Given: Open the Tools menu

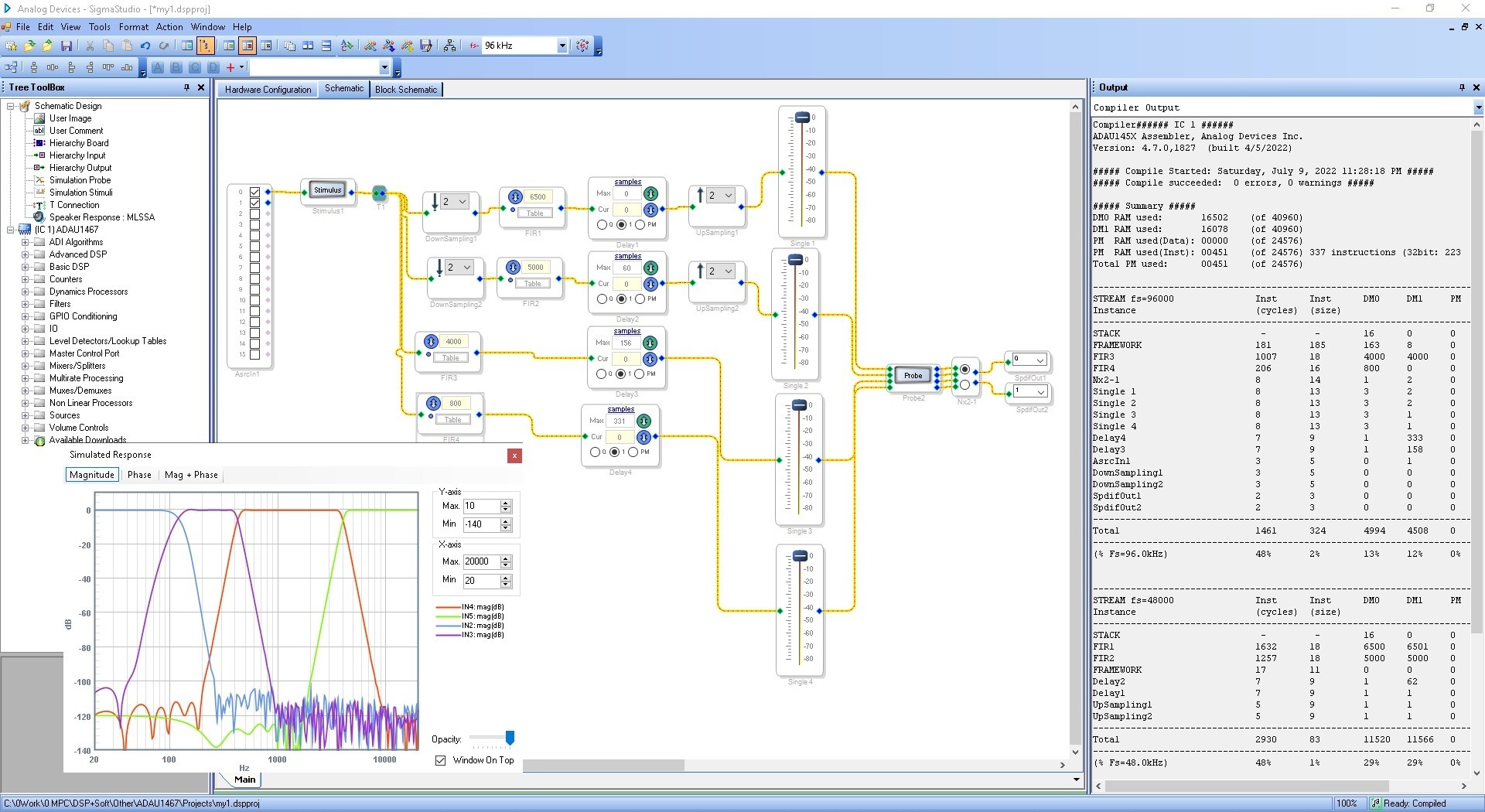Looking at the screenshot, I should pyautogui.click(x=100, y=26).
